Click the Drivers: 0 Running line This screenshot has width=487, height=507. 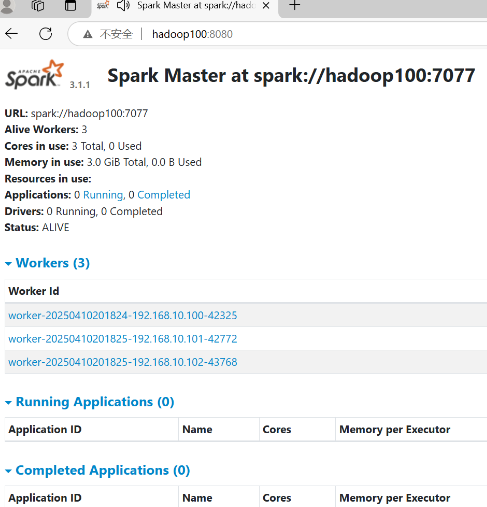tap(83, 211)
